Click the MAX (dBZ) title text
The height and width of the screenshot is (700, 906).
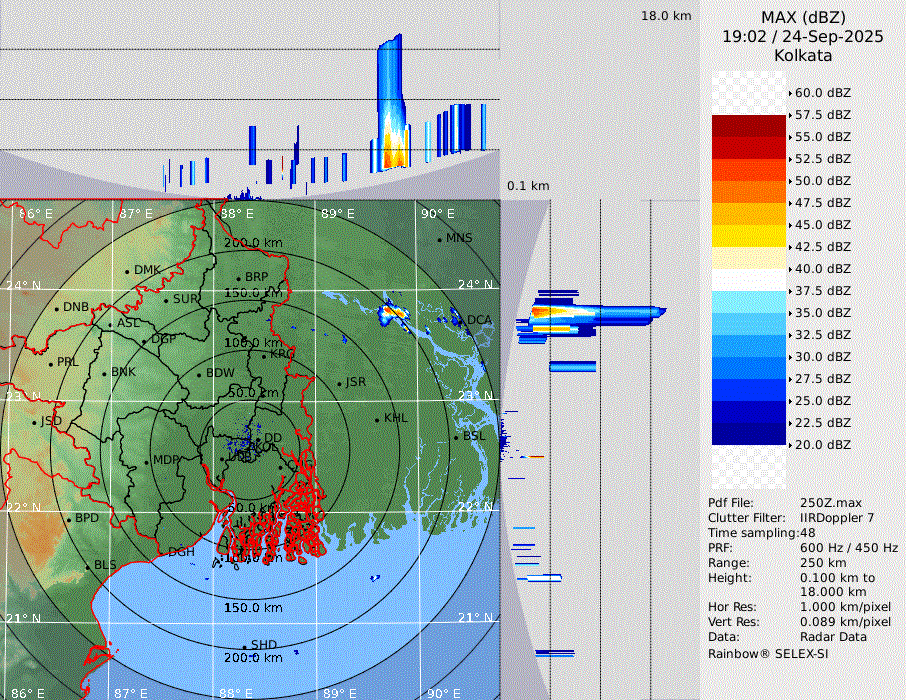(x=803, y=17)
